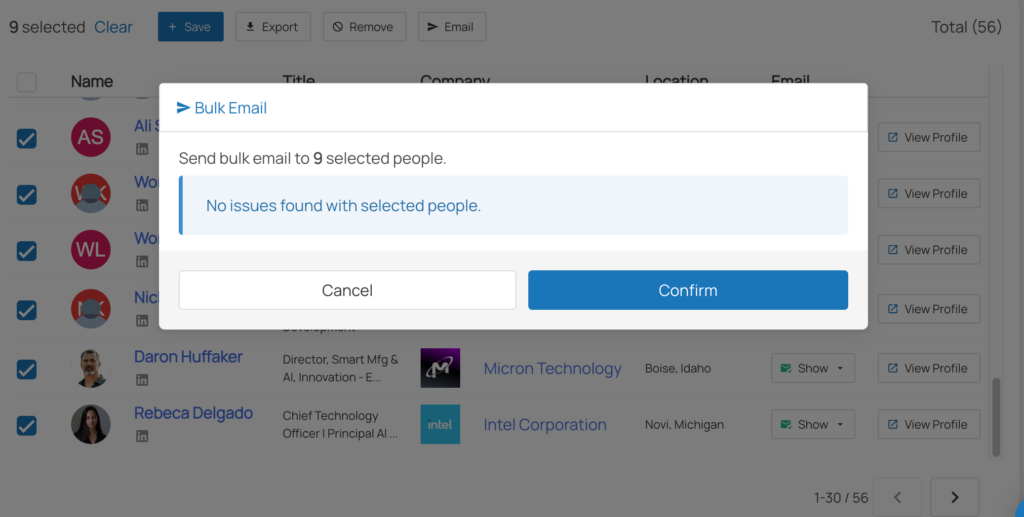The image size is (1024, 517).
Task: Click the Export button in toolbar
Action: coord(273,27)
